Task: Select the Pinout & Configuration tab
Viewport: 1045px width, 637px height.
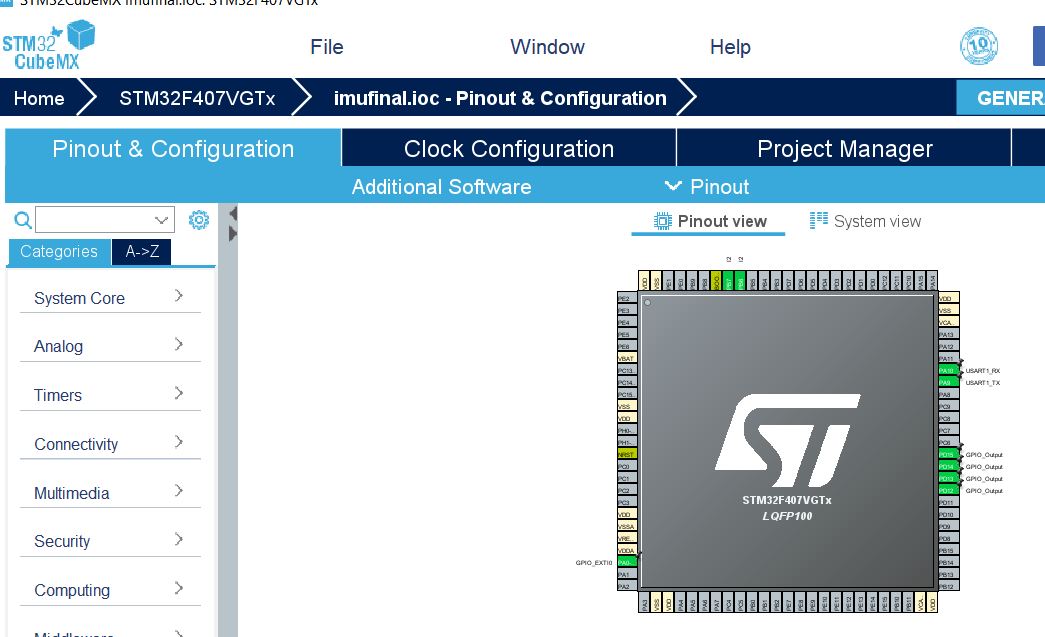Action: pyautogui.click(x=173, y=149)
